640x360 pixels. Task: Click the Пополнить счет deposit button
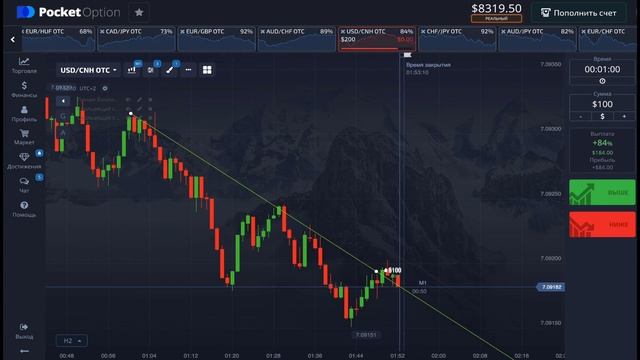click(x=578, y=13)
